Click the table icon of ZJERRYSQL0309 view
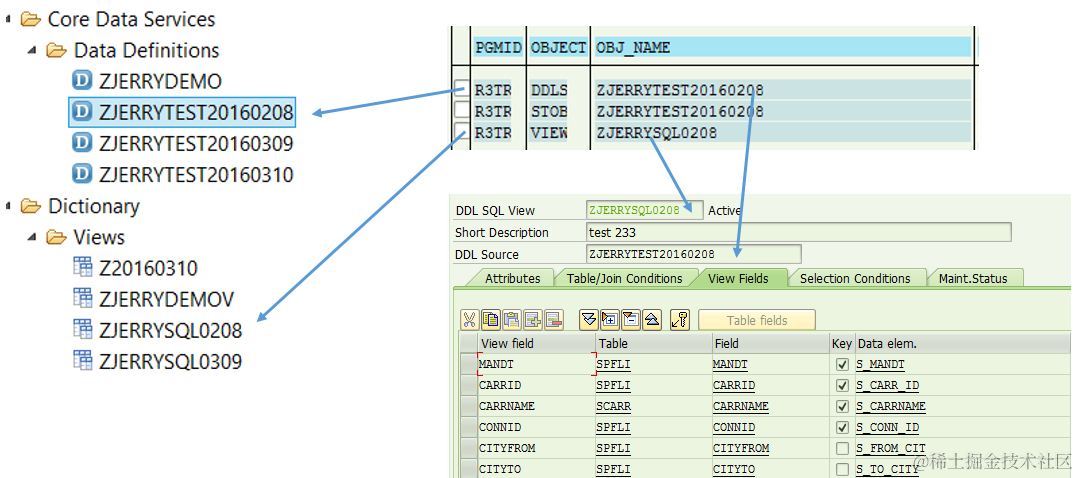1079x478 pixels. [83, 360]
